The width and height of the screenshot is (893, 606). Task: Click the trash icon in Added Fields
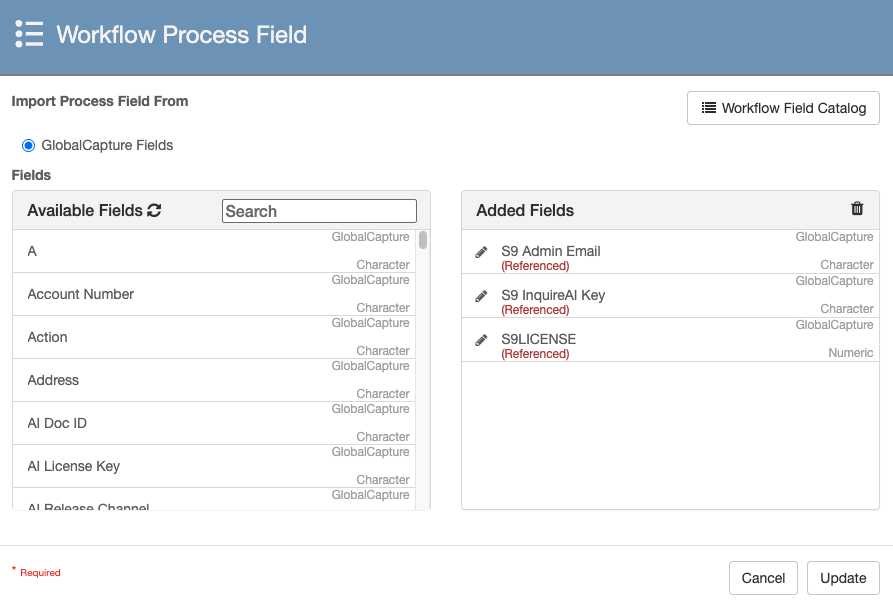(x=857, y=209)
